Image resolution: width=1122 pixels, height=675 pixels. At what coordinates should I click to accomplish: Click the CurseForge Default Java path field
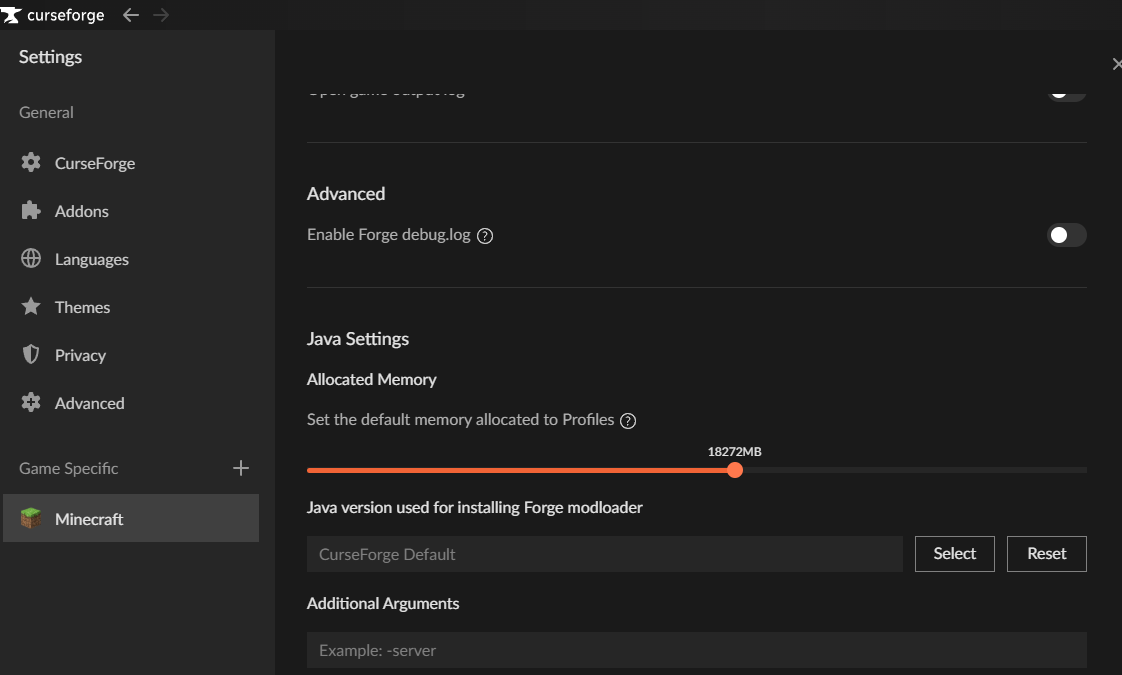pyautogui.click(x=605, y=554)
